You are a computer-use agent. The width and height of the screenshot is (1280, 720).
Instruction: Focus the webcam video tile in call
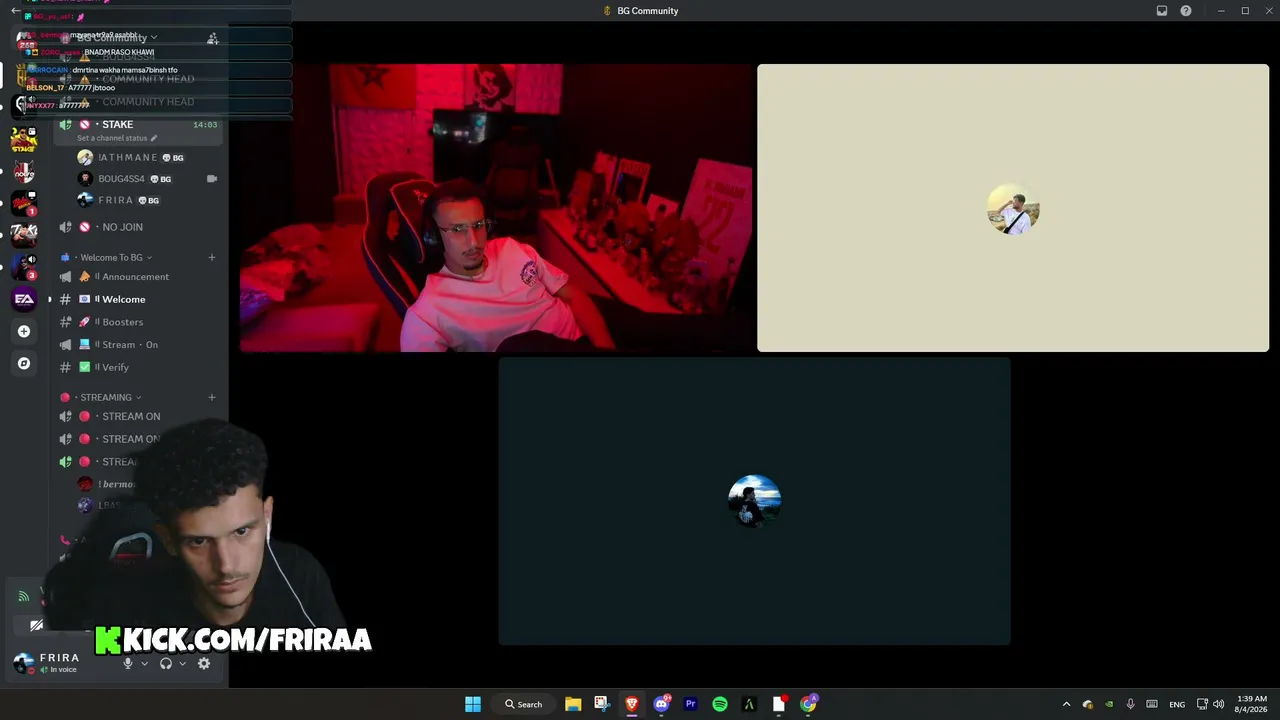coord(496,208)
